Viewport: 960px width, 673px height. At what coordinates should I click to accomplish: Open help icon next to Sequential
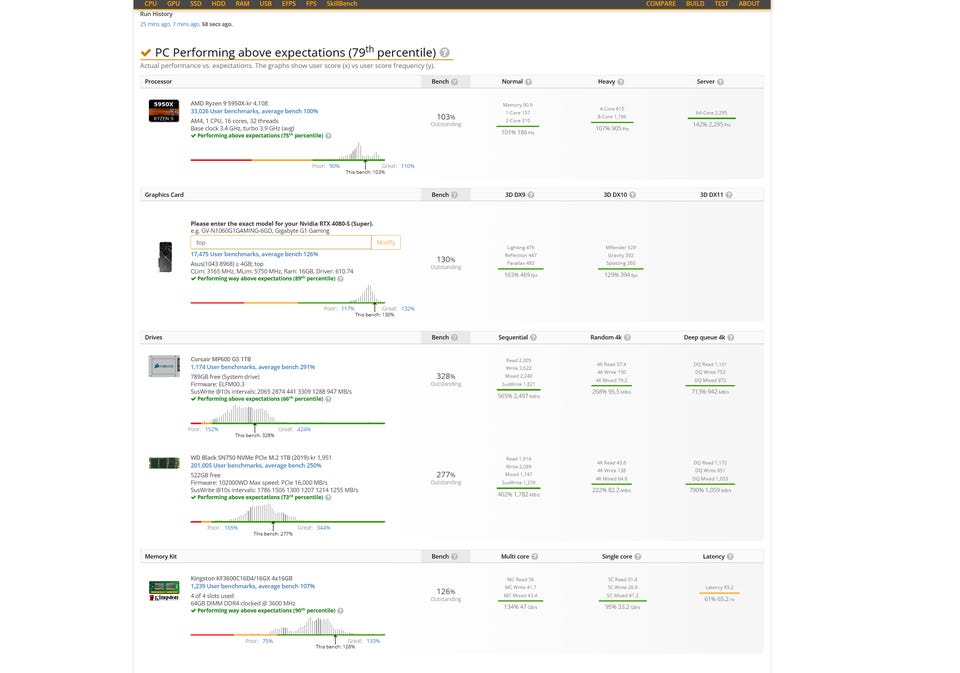(x=533, y=337)
